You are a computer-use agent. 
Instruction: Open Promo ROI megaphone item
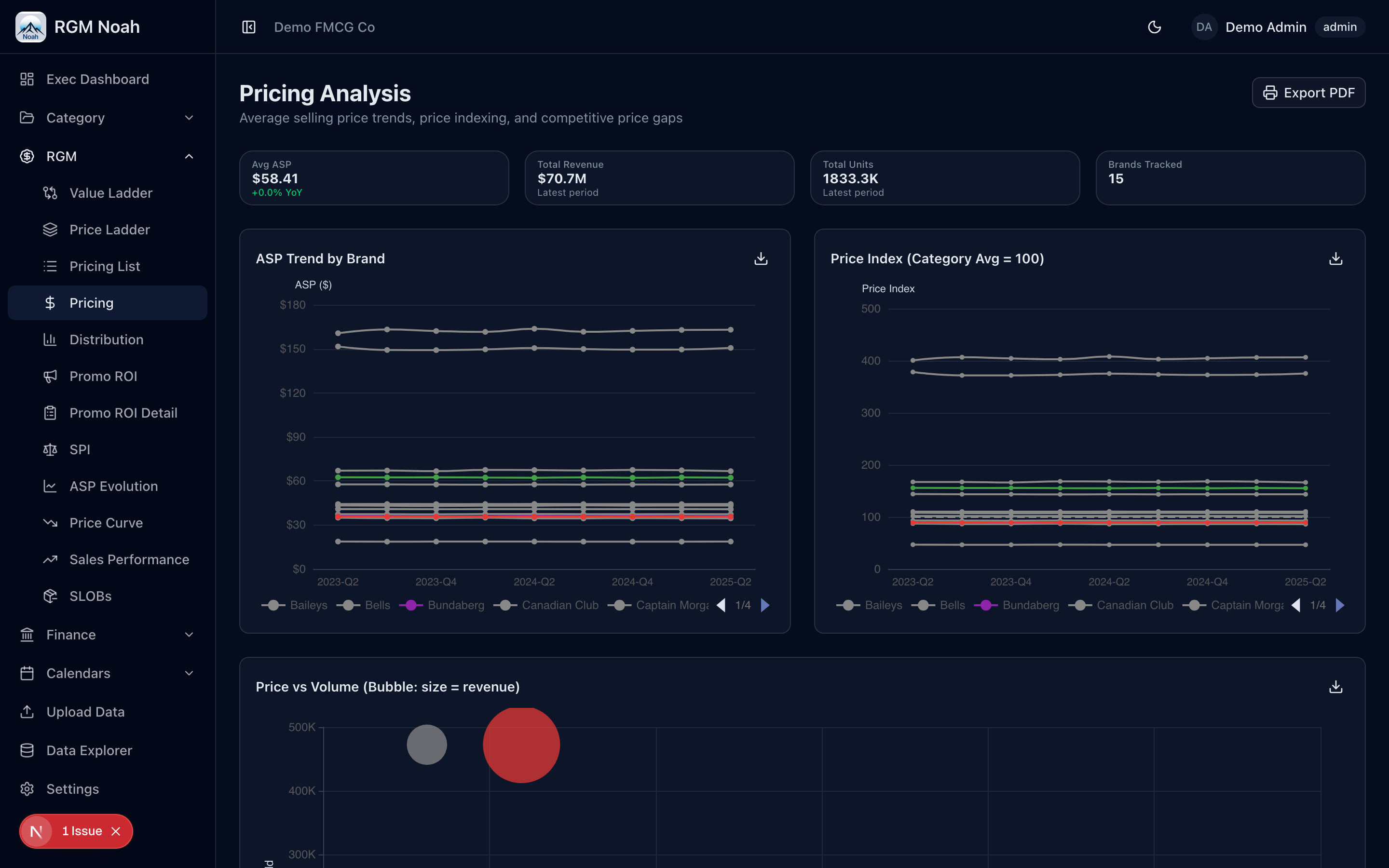click(103, 377)
